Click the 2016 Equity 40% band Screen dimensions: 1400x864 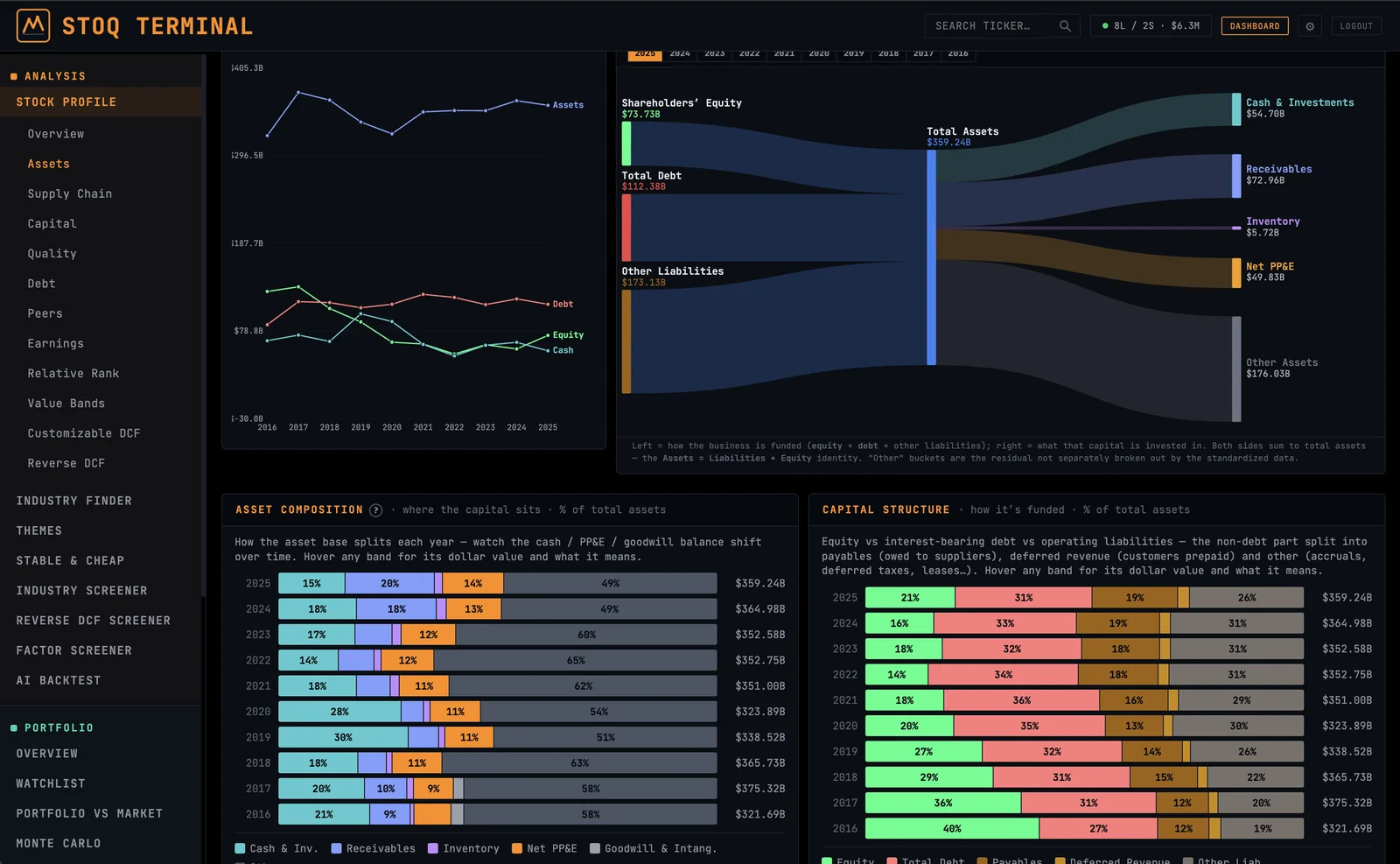[952, 828]
